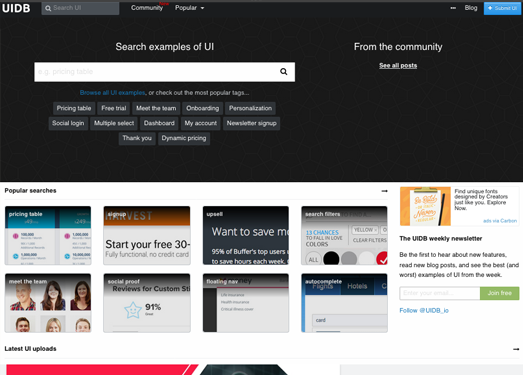
Task: Select the My account tag
Action: click(x=200, y=123)
